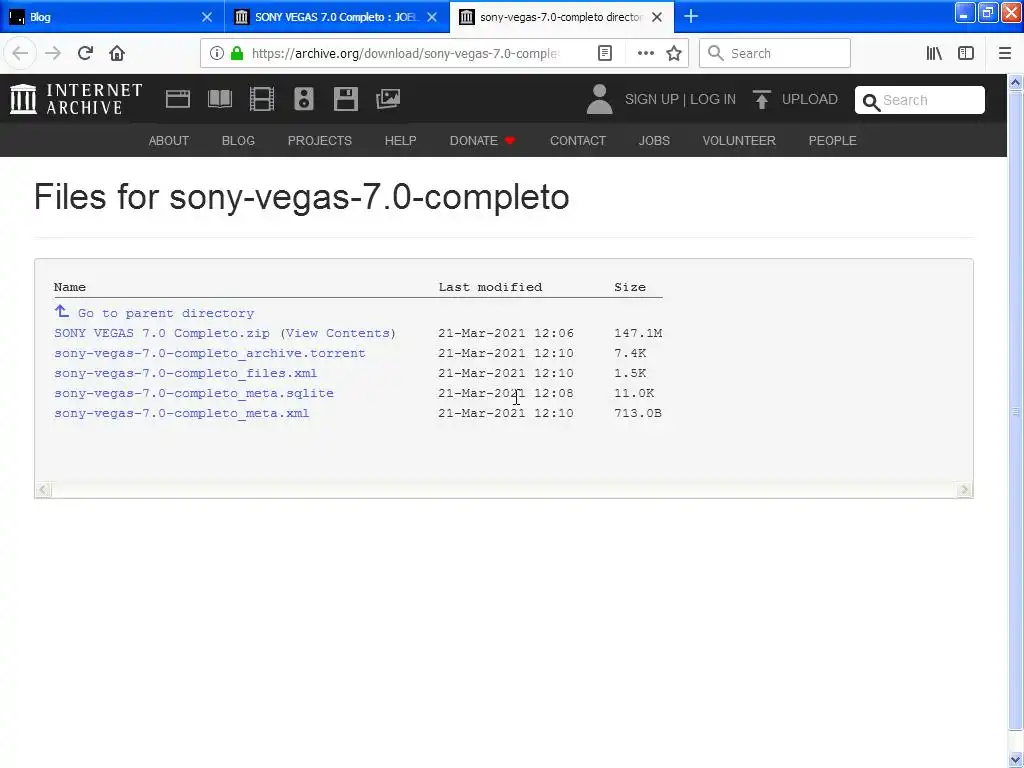This screenshot has height=768, width=1024.
Task: Open the Firefox hamburger menu
Action: [x=1005, y=53]
